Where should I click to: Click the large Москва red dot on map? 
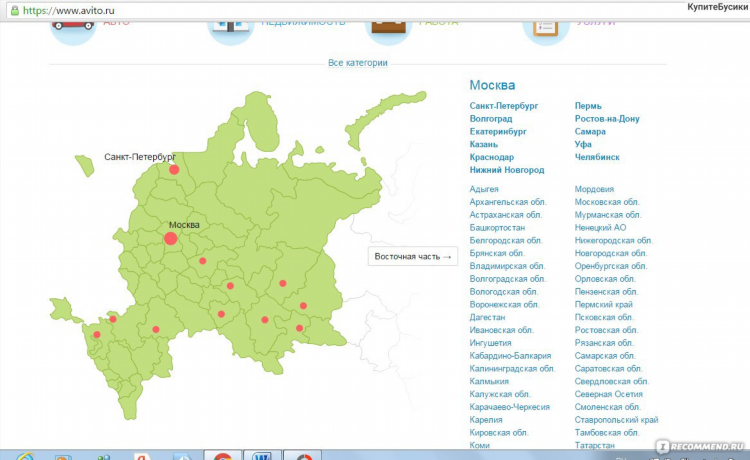(170, 238)
